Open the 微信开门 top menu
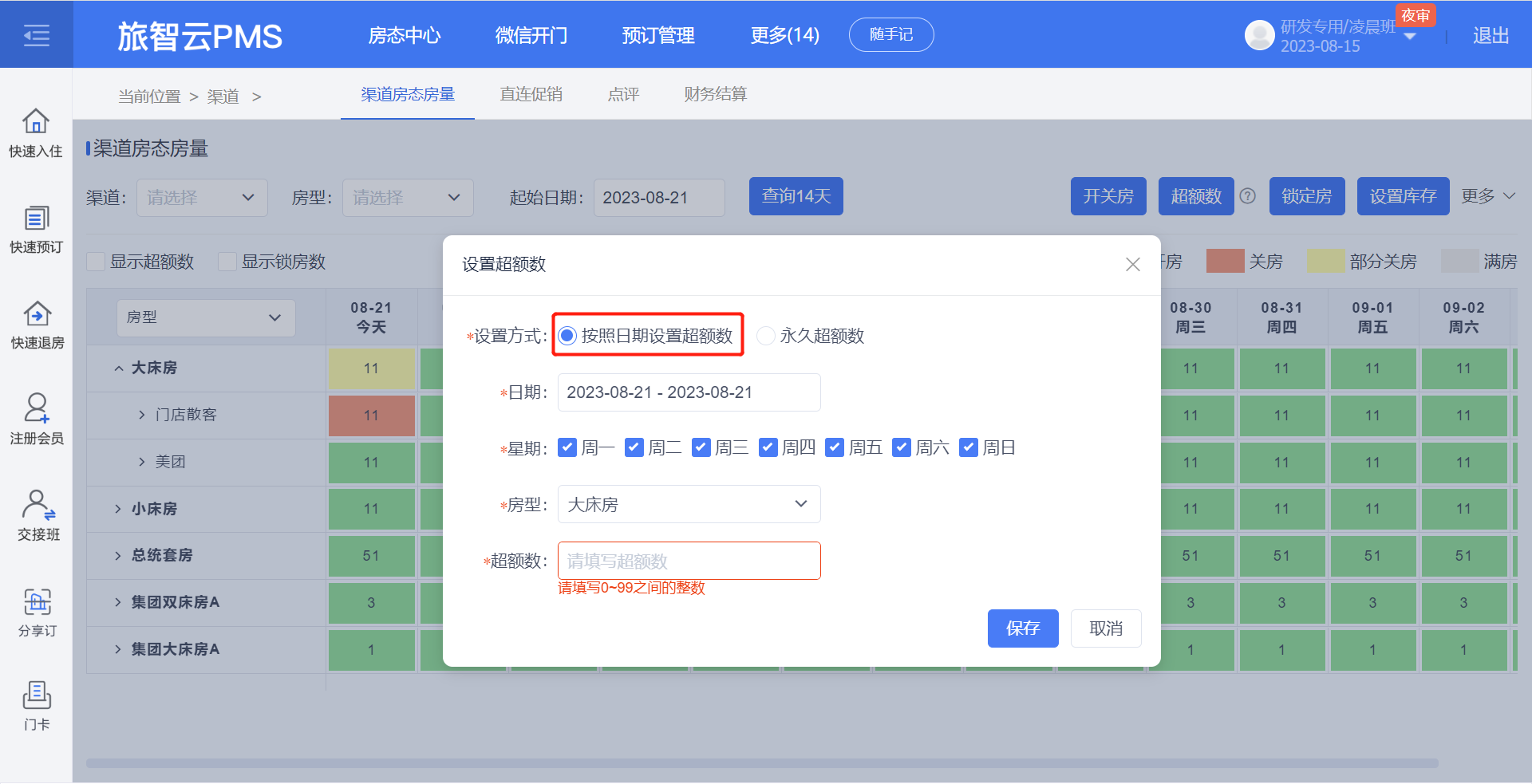Screen dimensions: 1532x784 (531, 35)
